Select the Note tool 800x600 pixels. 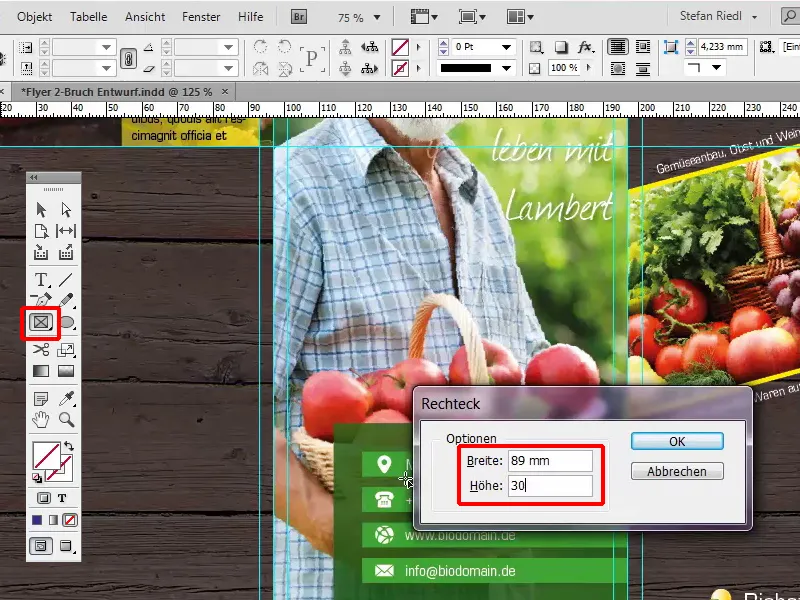coord(41,398)
